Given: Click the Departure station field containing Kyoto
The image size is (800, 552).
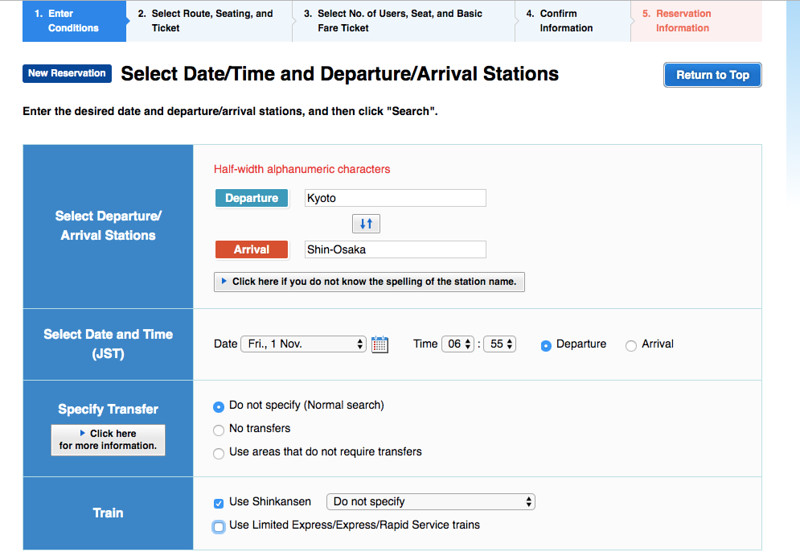Looking at the screenshot, I should tap(395, 198).
